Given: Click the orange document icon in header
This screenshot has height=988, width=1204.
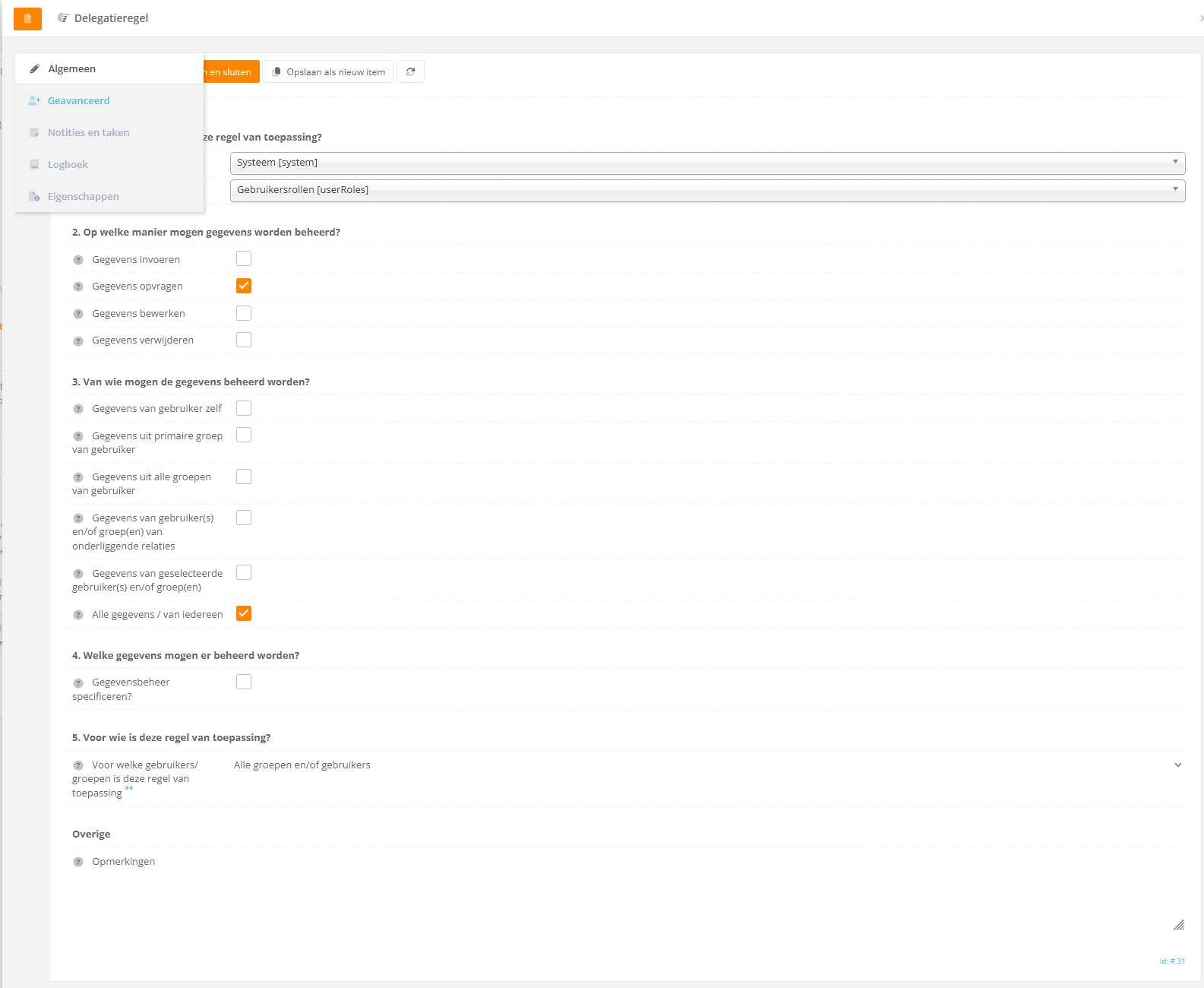Looking at the screenshot, I should pyautogui.click(x=27, y=18).
